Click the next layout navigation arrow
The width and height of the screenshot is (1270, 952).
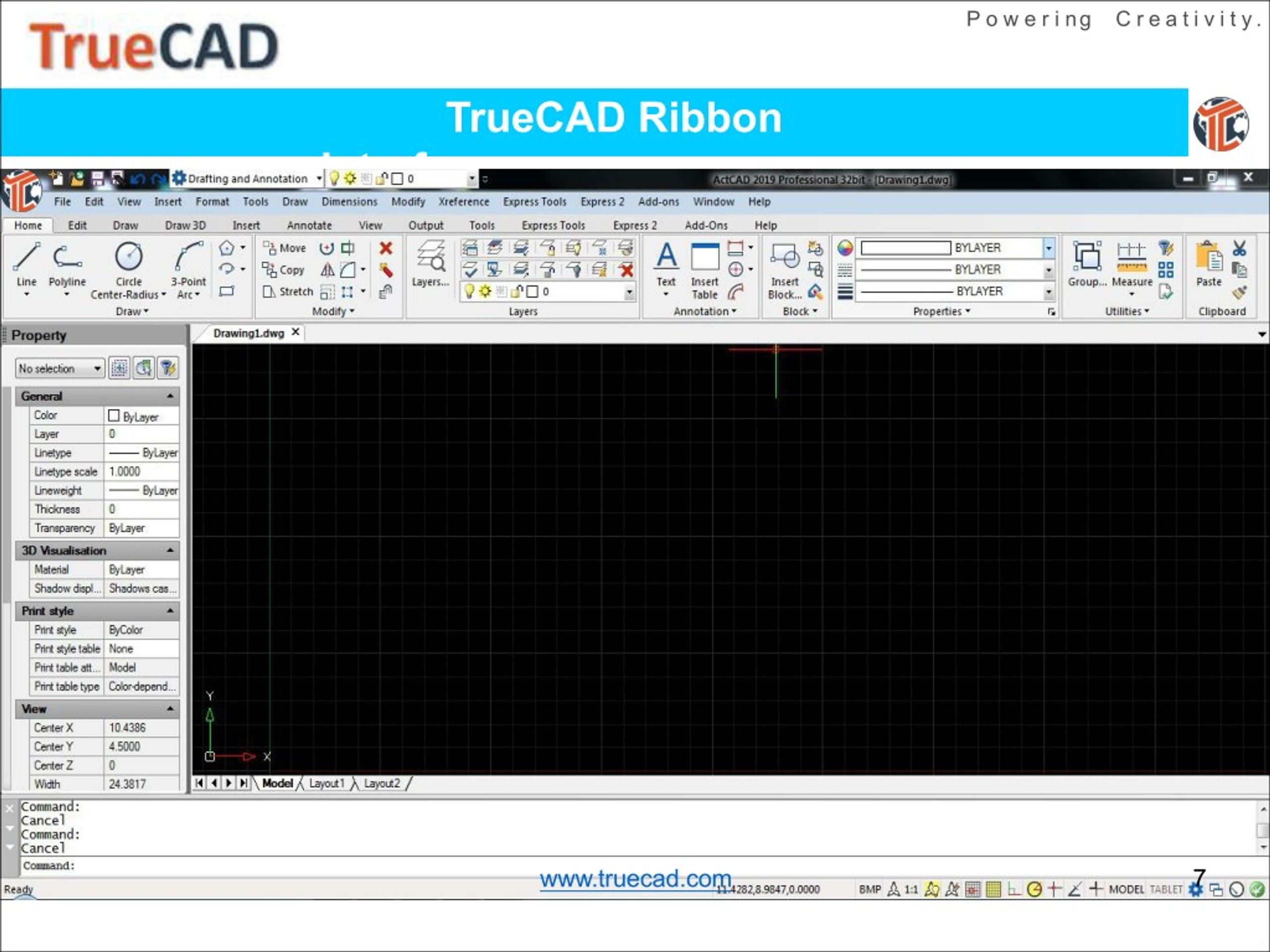point(229,783)
